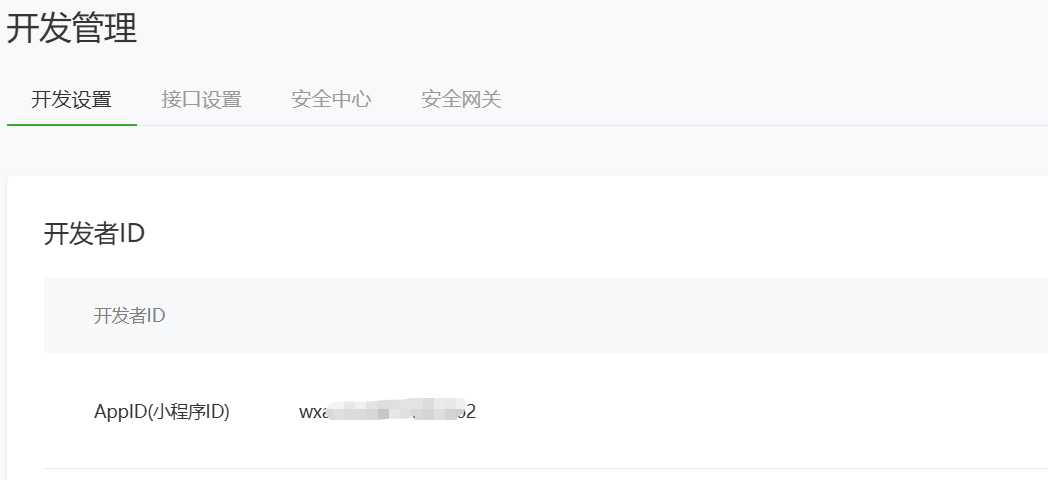Image resolution: width=1048 pixels, height=480 pixels.
Task: Click the tab bar divider line
Action: pos(592,125)
